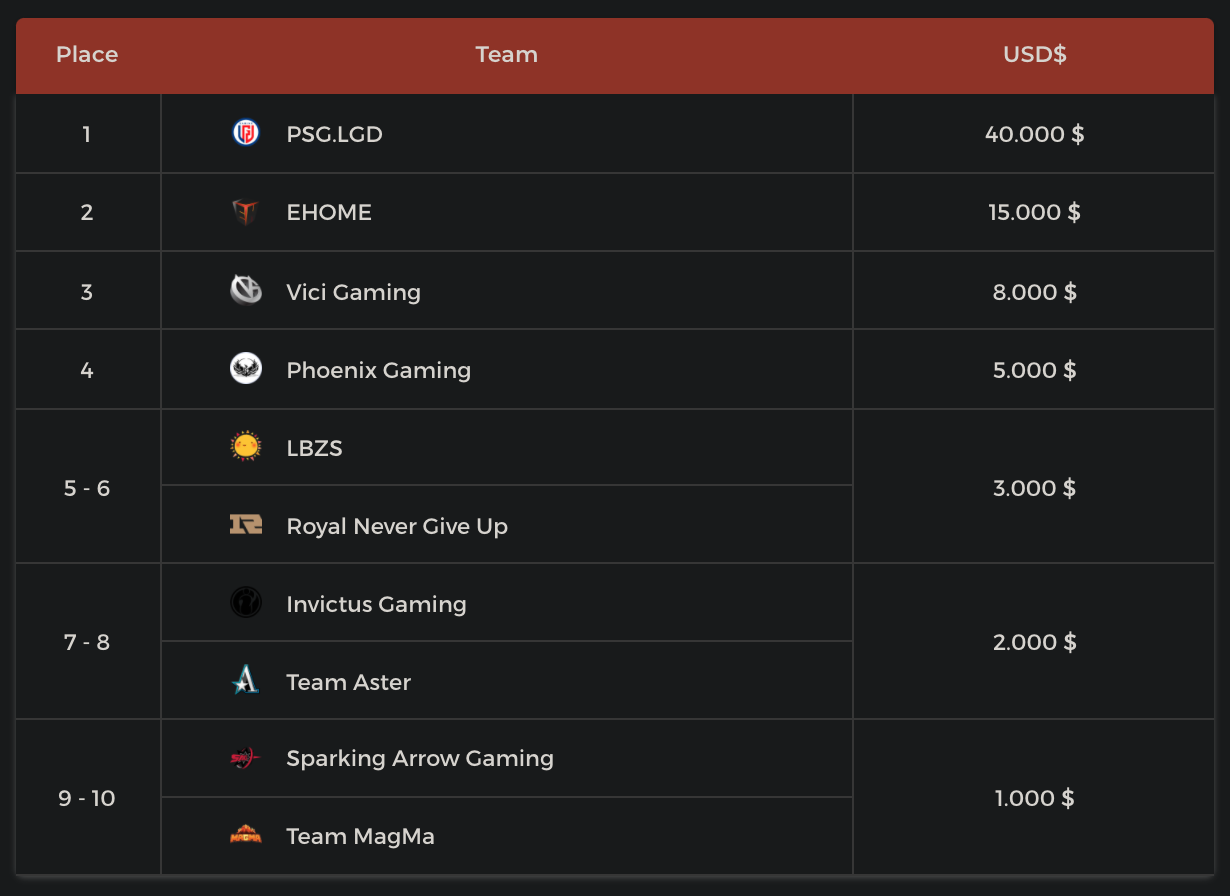Open Royal Never Give Up team link

(397, 526)
